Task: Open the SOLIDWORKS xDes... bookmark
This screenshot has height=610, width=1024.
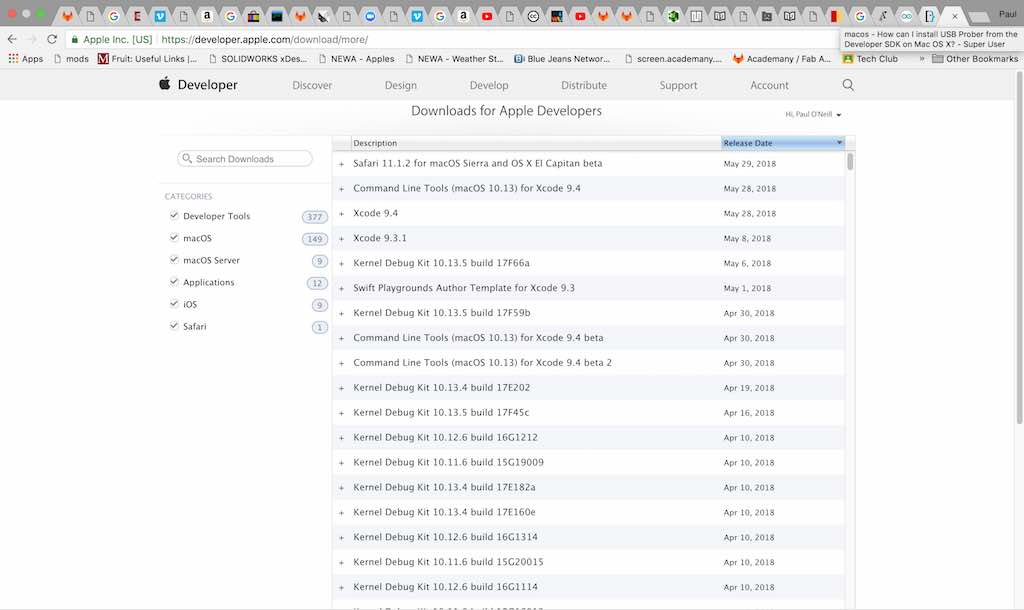Action: [x=258, y=58]
